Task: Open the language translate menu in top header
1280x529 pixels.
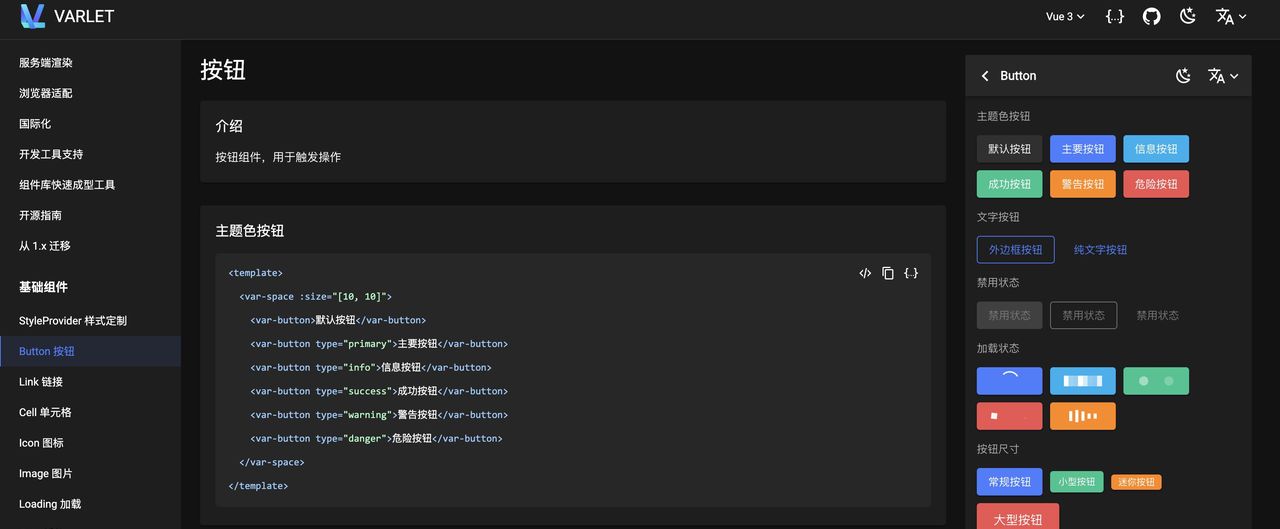Action: [x=1231, y=16]
